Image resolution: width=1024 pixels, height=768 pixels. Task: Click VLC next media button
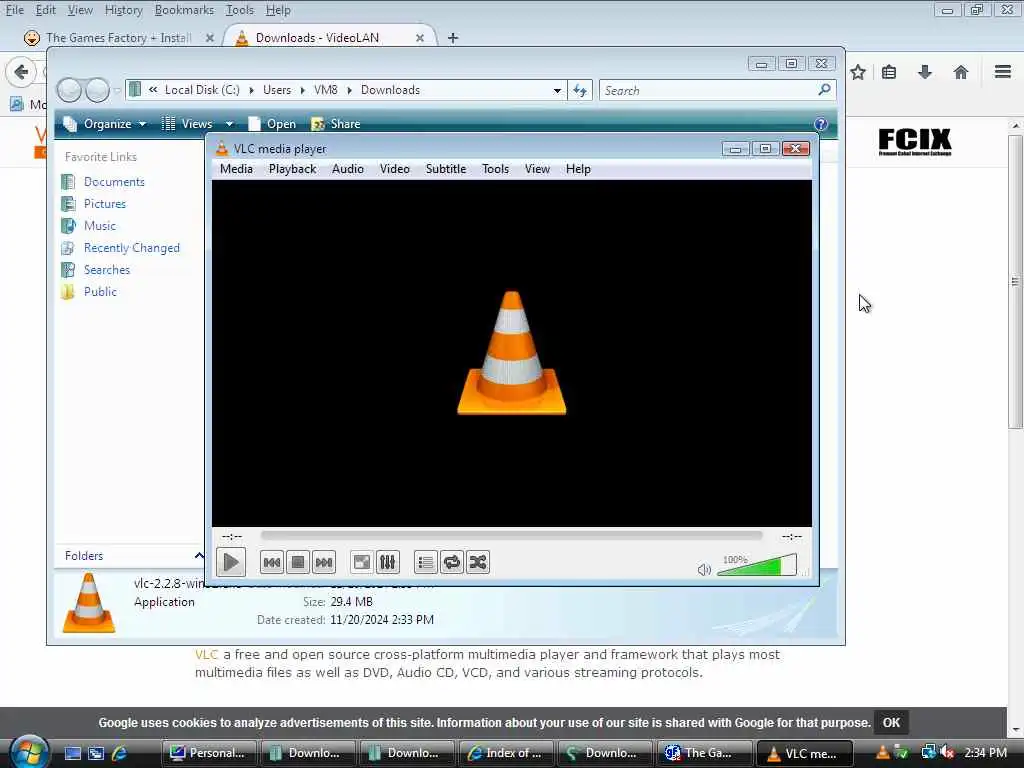coord(324,562)
